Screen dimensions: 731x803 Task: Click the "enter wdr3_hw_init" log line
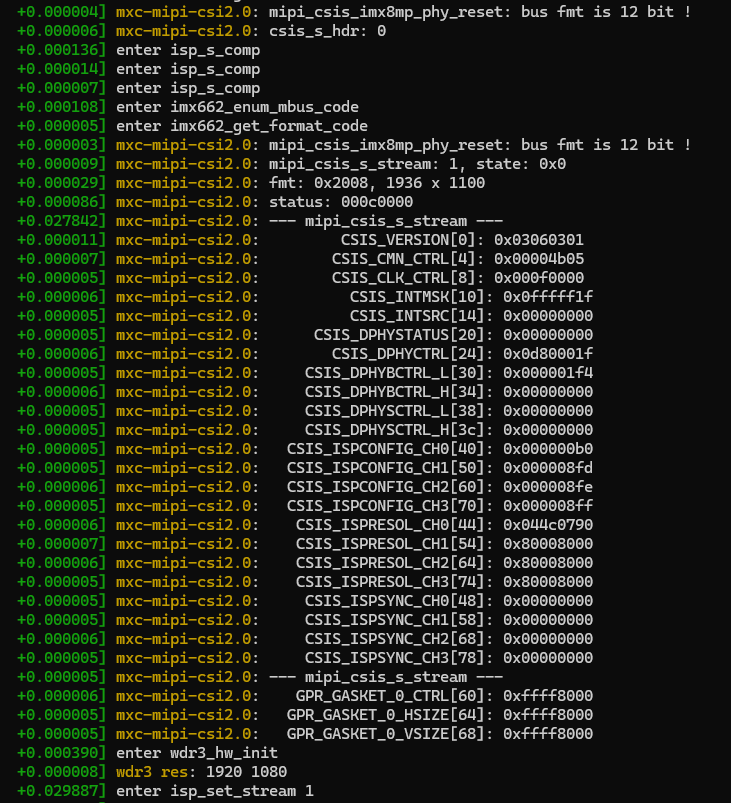197,753
